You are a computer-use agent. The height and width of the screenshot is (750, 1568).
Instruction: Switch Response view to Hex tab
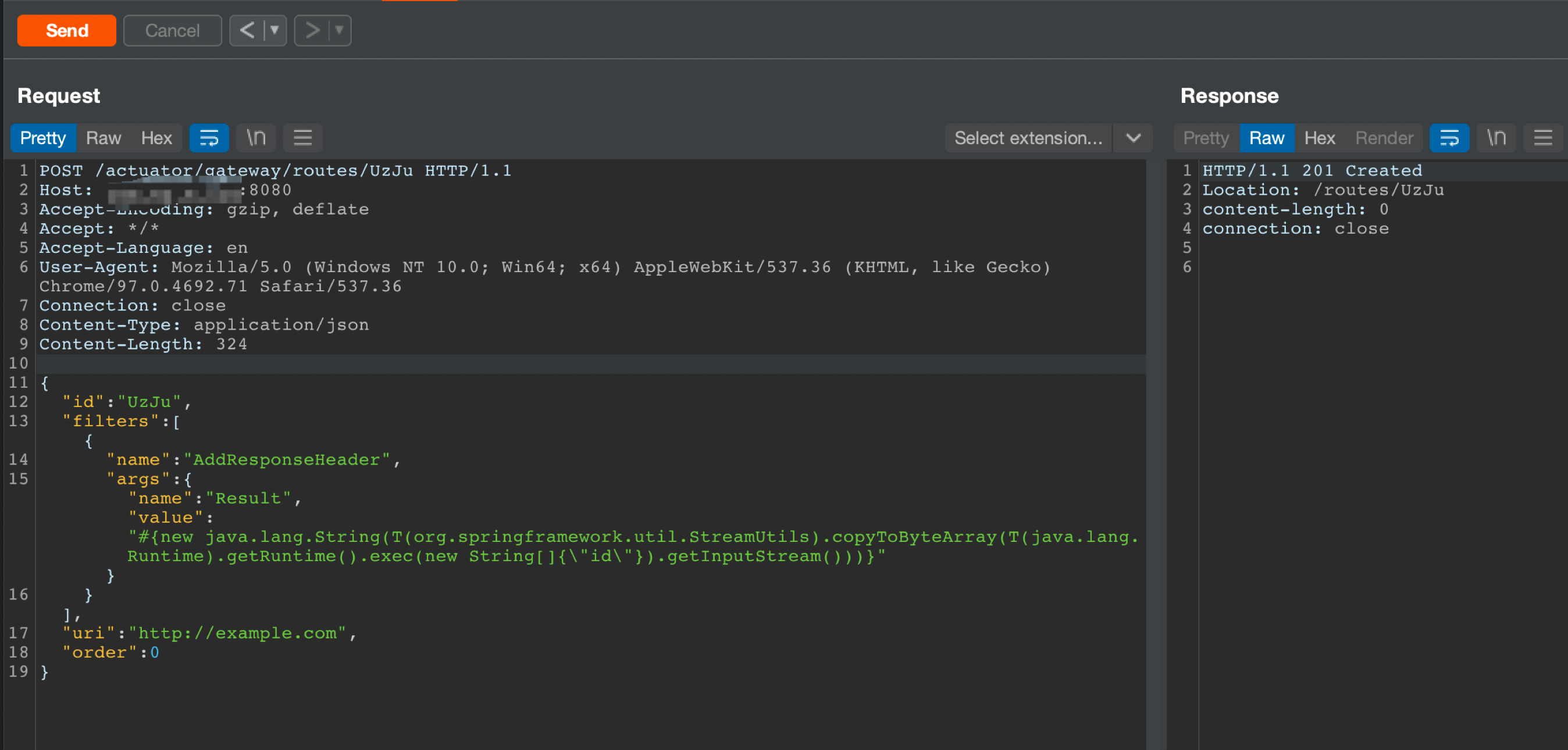click(x=1319, y=138)
